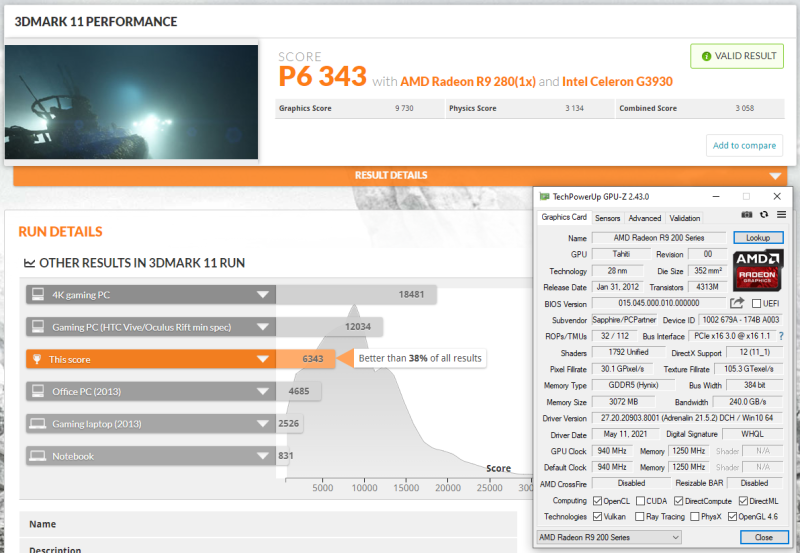This screenshot has width=800, height=553.
Task: Click the AMD Radeon Graphics logo
Action: pos(759,270)
